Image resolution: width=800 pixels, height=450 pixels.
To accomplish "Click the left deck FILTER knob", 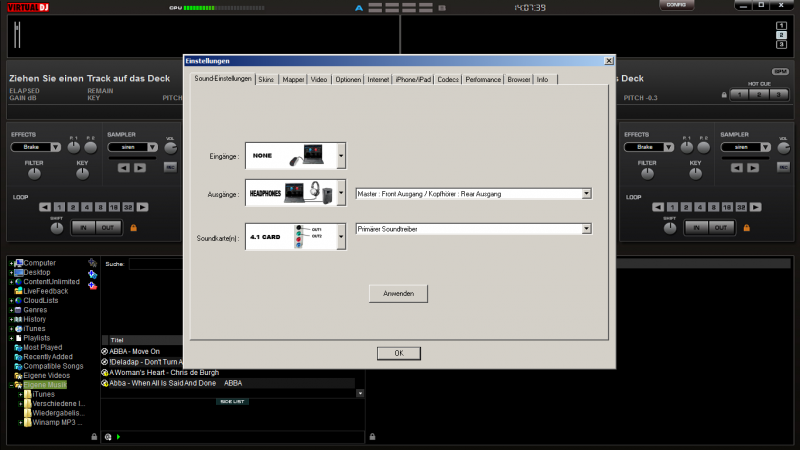I will [x=34, y=174].
